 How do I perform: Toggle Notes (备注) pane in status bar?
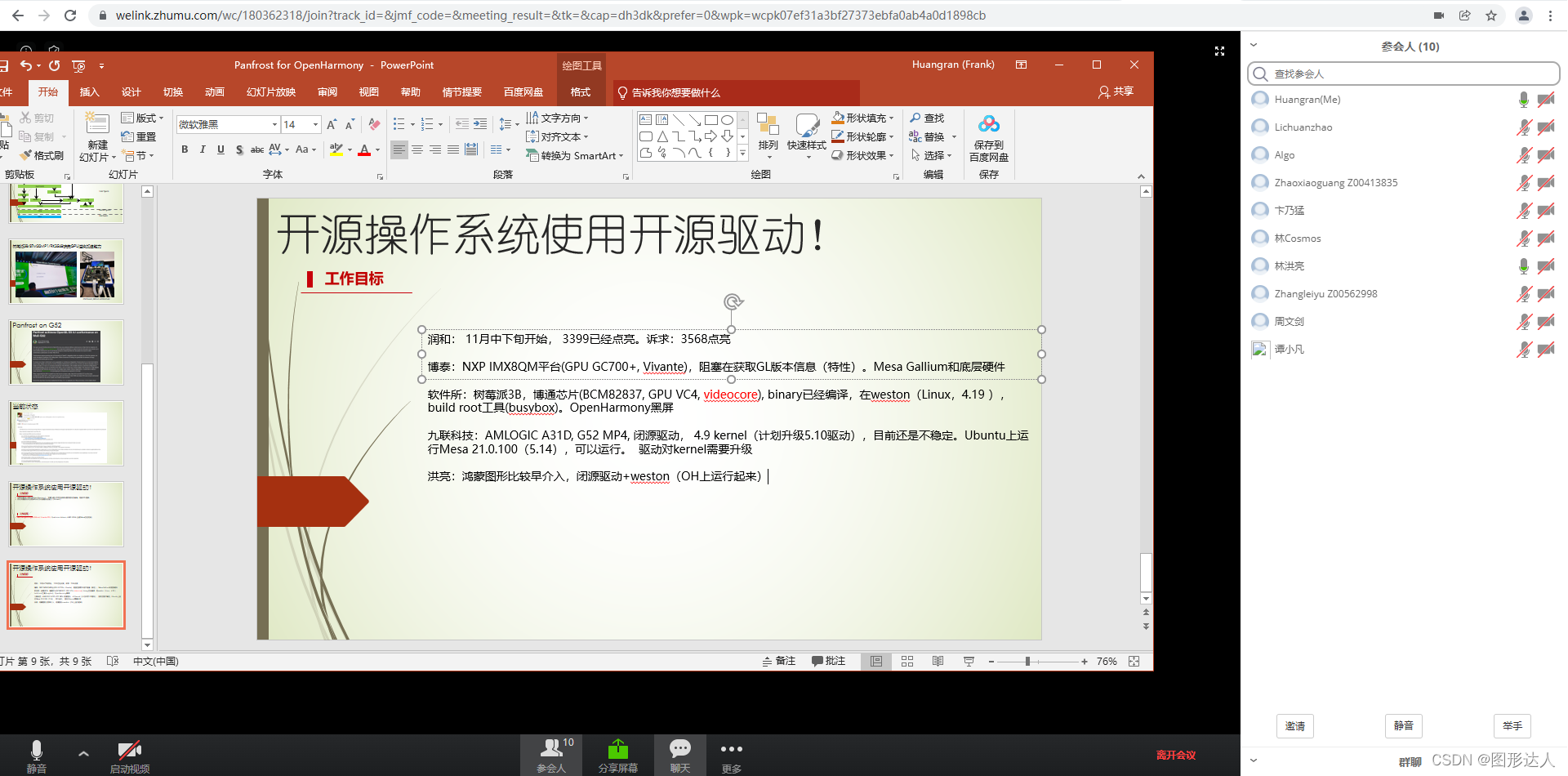779,662
